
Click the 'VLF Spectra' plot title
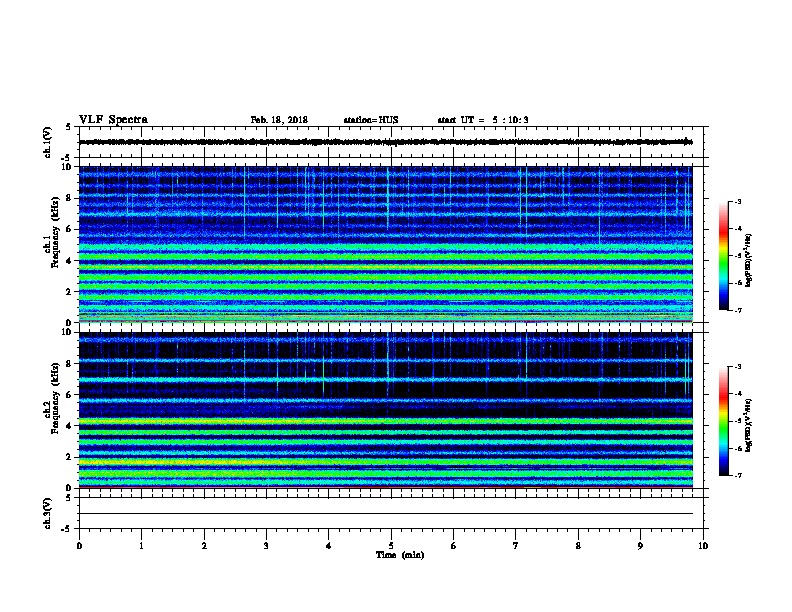(x=113, y=120)
